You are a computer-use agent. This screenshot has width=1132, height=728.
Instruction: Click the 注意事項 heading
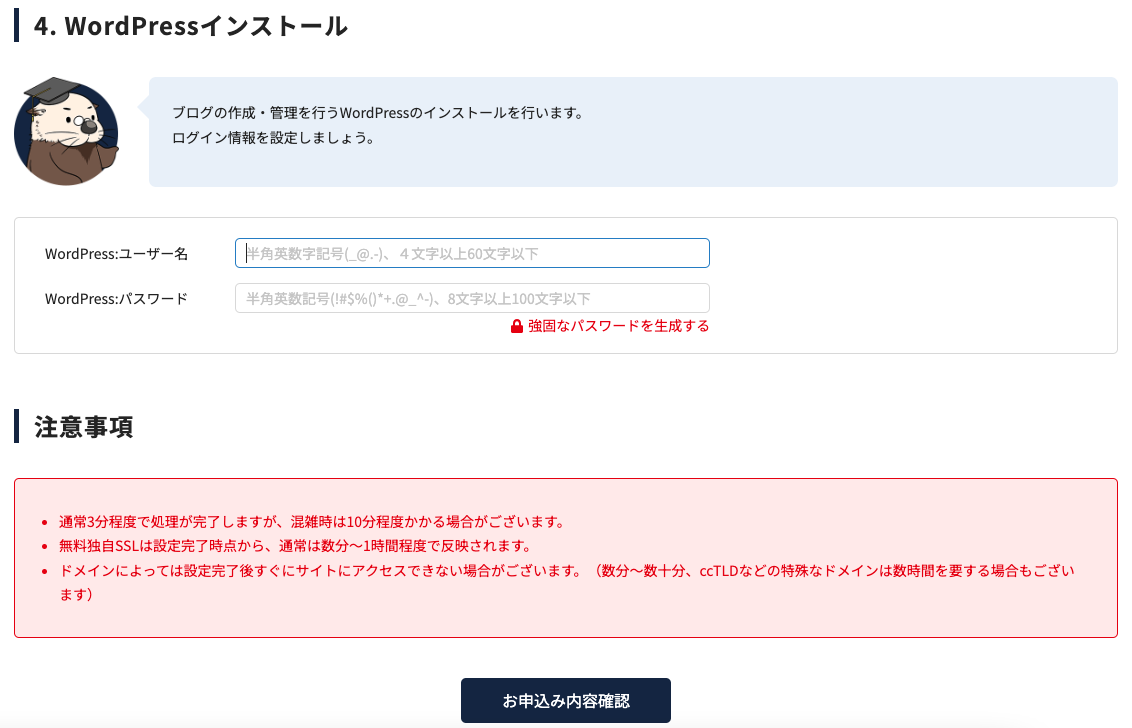tap(84, 427)
